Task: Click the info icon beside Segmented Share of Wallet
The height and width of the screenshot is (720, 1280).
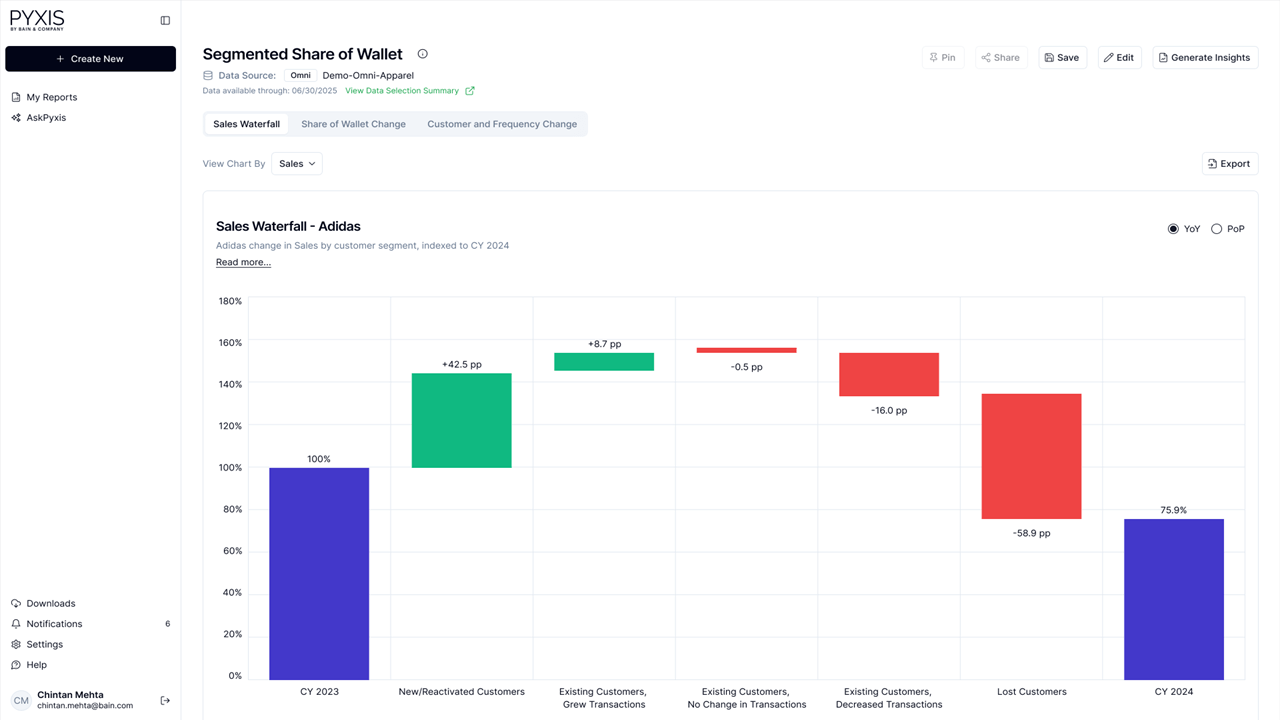Action: 422,53
